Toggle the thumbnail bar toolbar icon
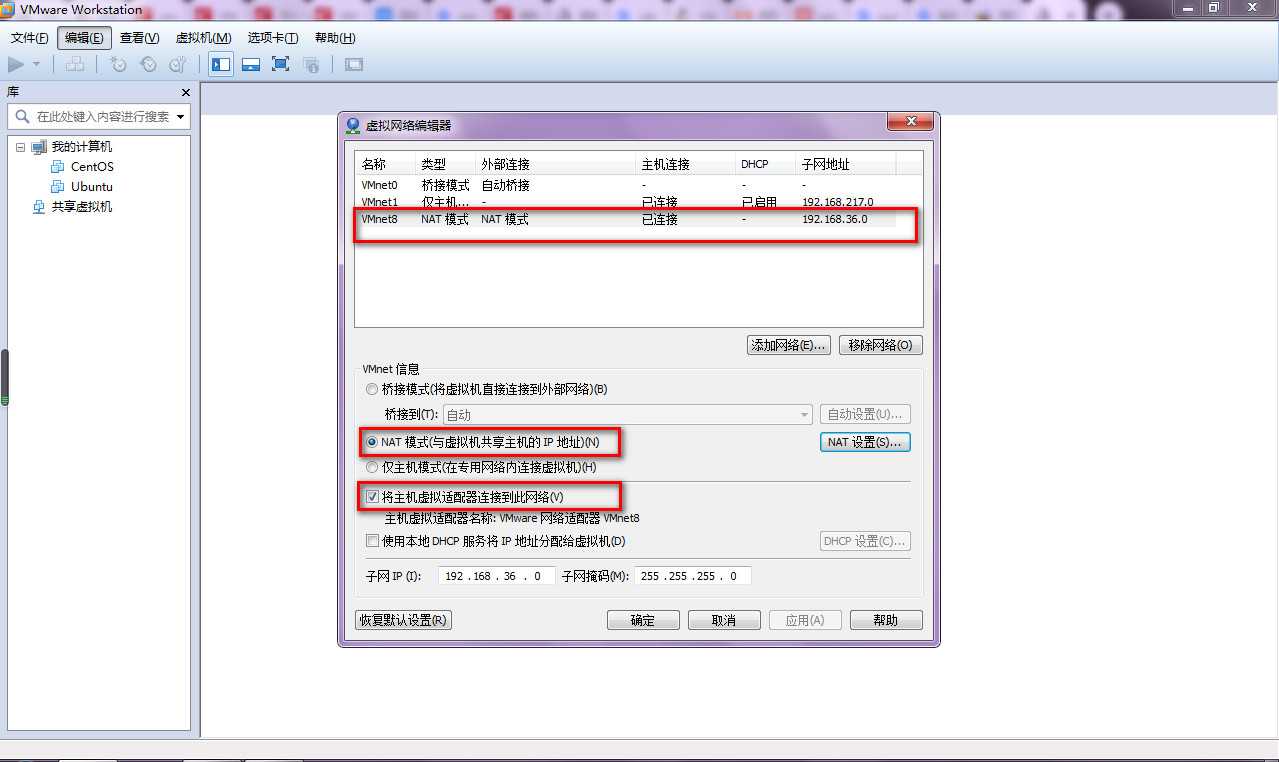 pos(251,64)
